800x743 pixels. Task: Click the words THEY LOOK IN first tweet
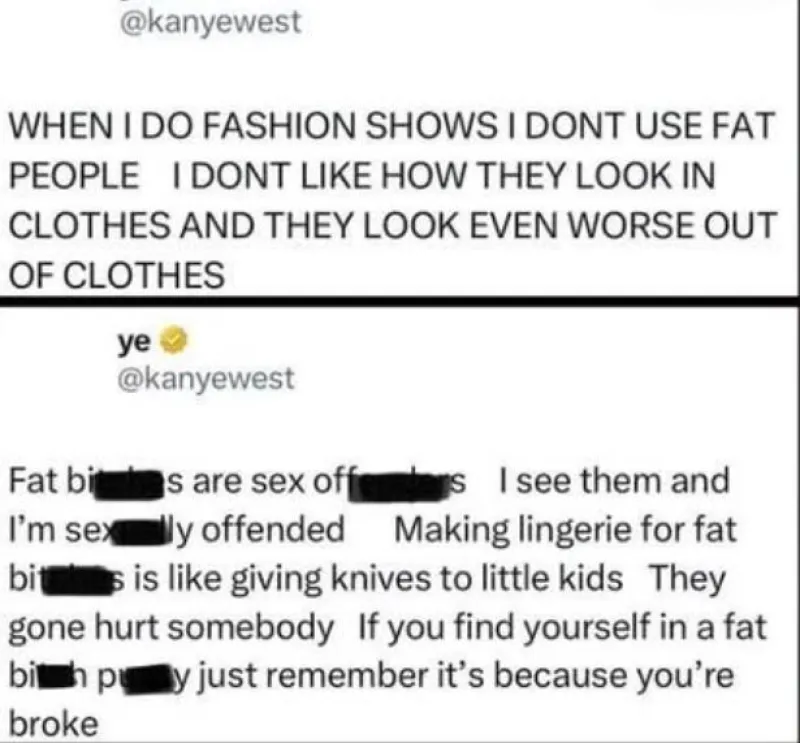click(x=597, y=176)
